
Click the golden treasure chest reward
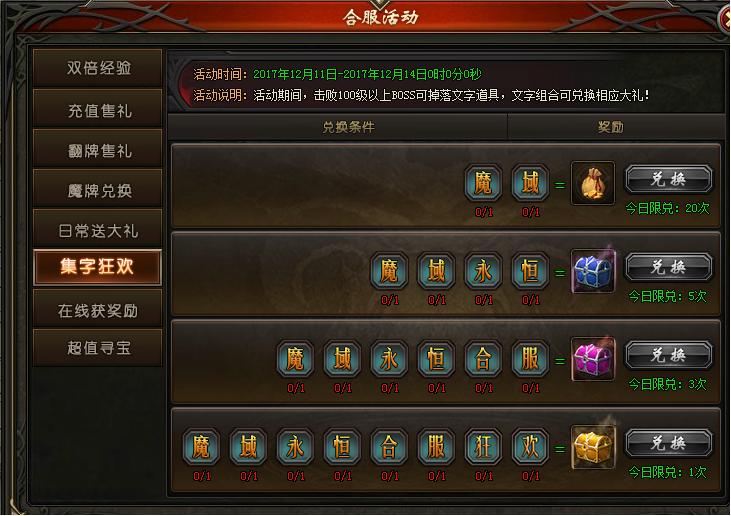tap(593, 447)
